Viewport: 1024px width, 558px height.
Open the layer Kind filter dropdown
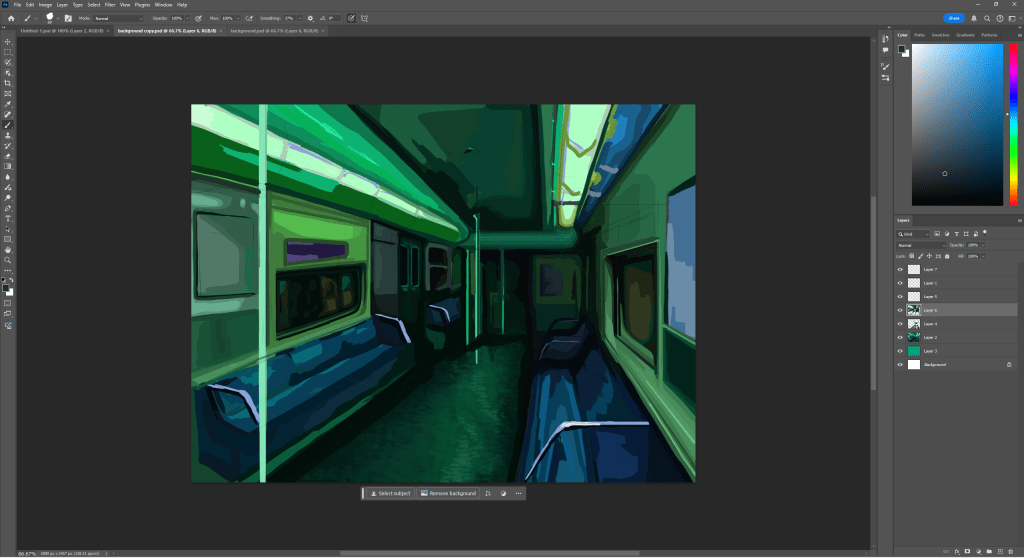913,233
